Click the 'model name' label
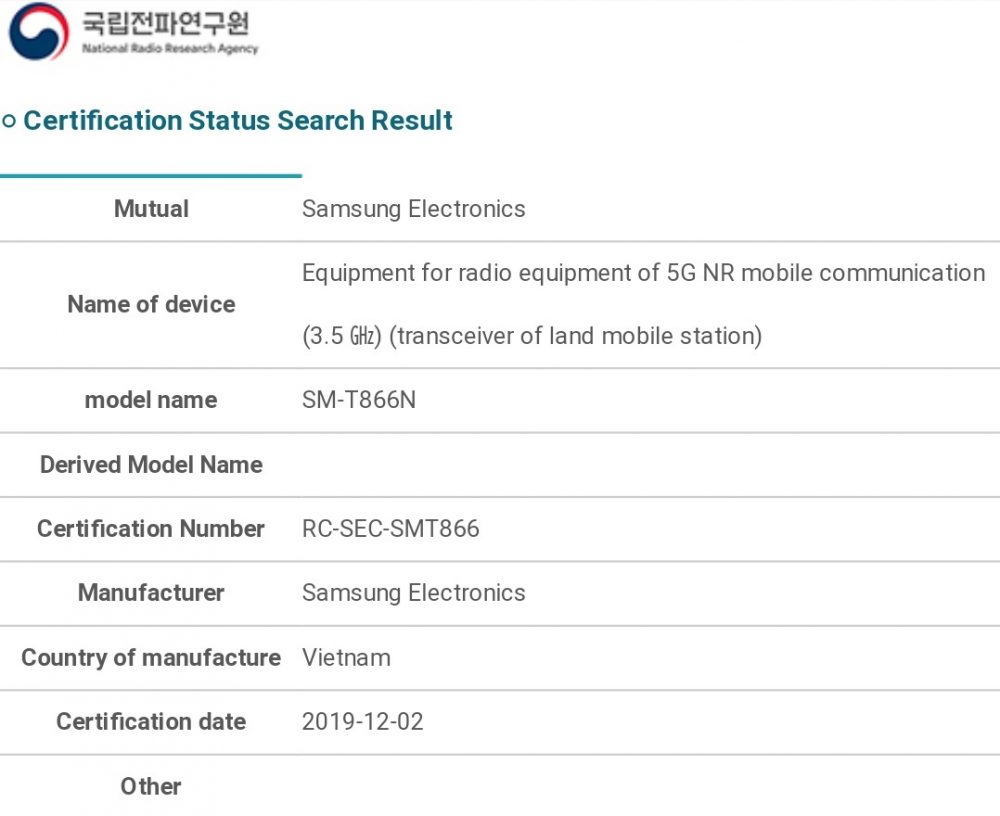The height and width of the screenshot is (816, 1000). click(x=151, y=400)
